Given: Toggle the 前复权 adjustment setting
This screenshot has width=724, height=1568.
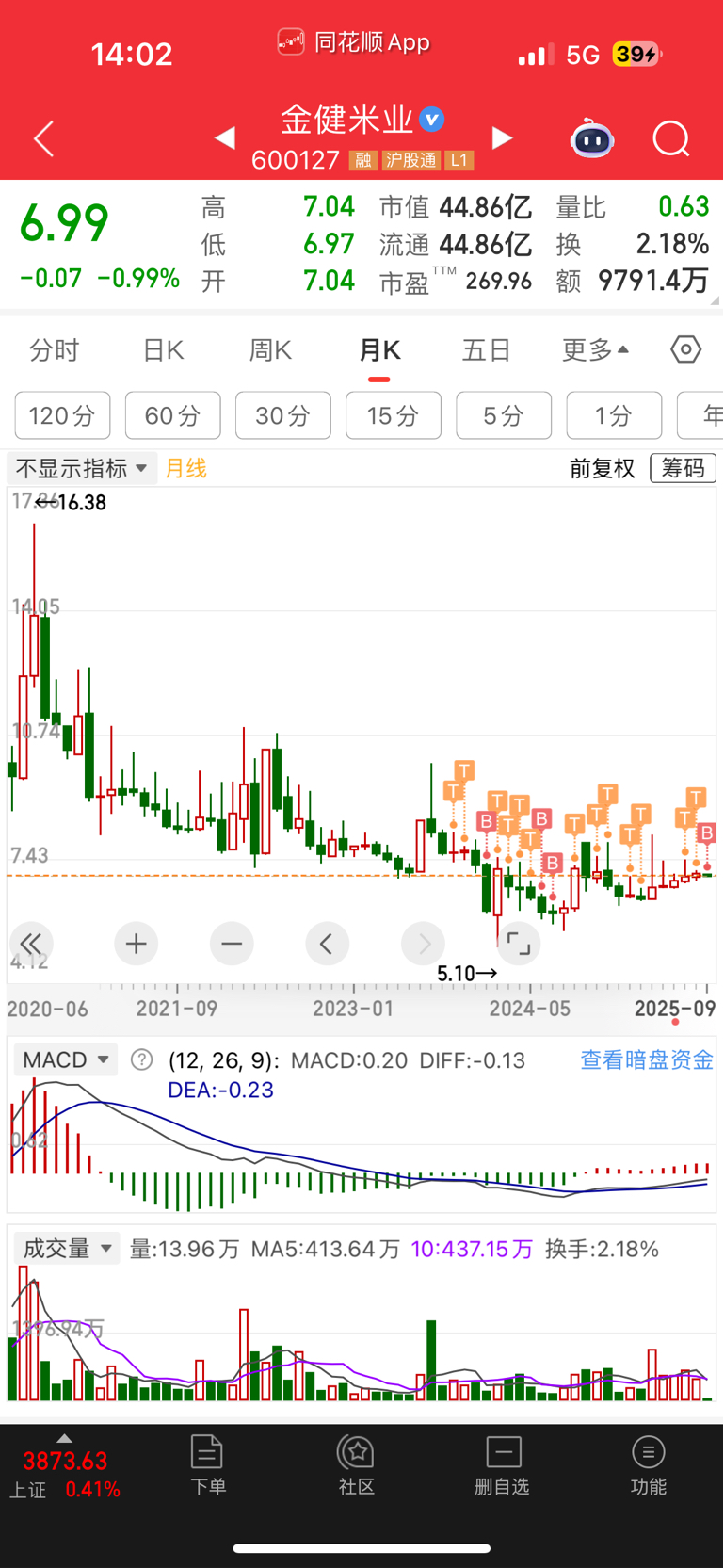Looking at the screenshot, I should pos(603,468).
